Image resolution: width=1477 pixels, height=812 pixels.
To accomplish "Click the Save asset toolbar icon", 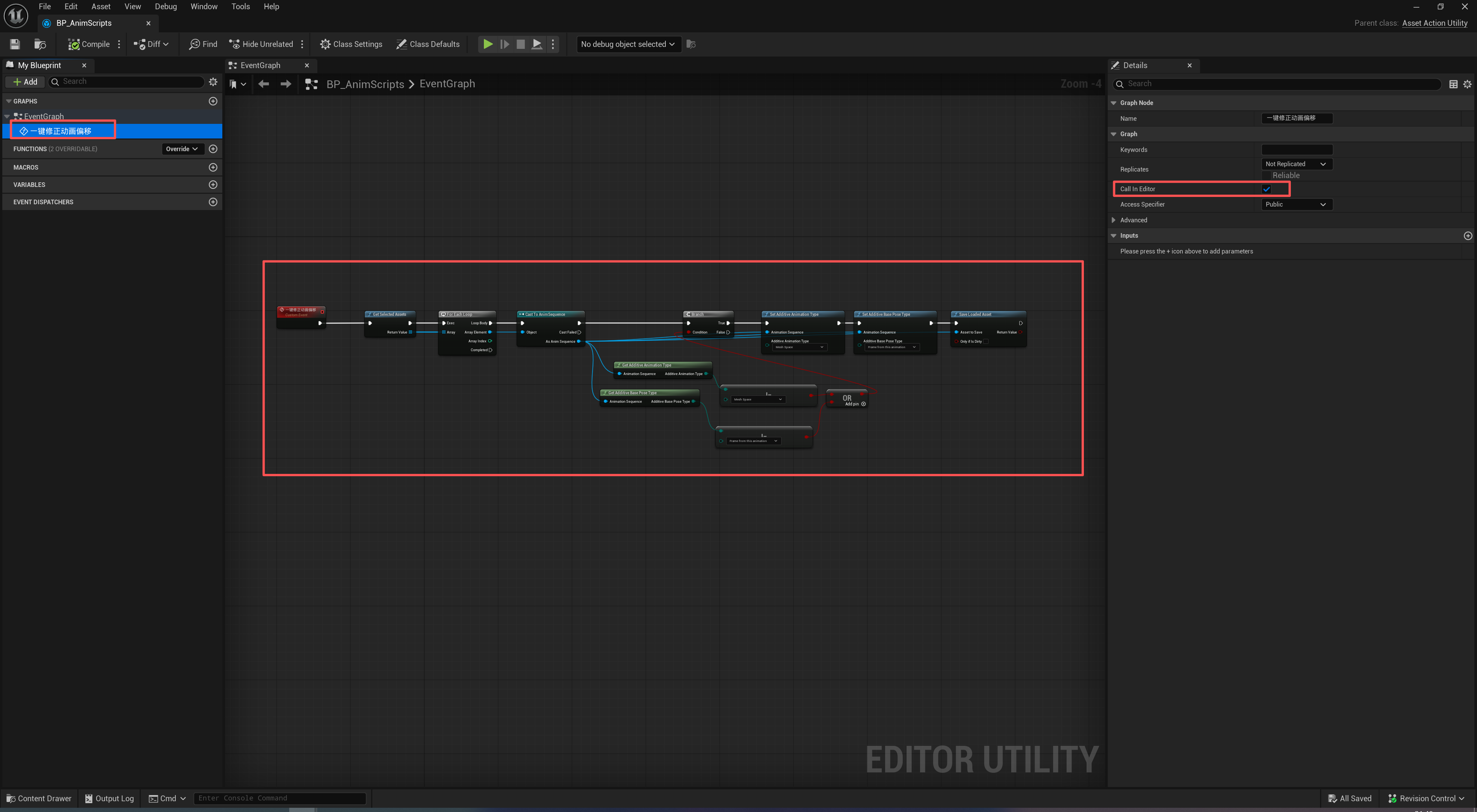I will [15, 44].
